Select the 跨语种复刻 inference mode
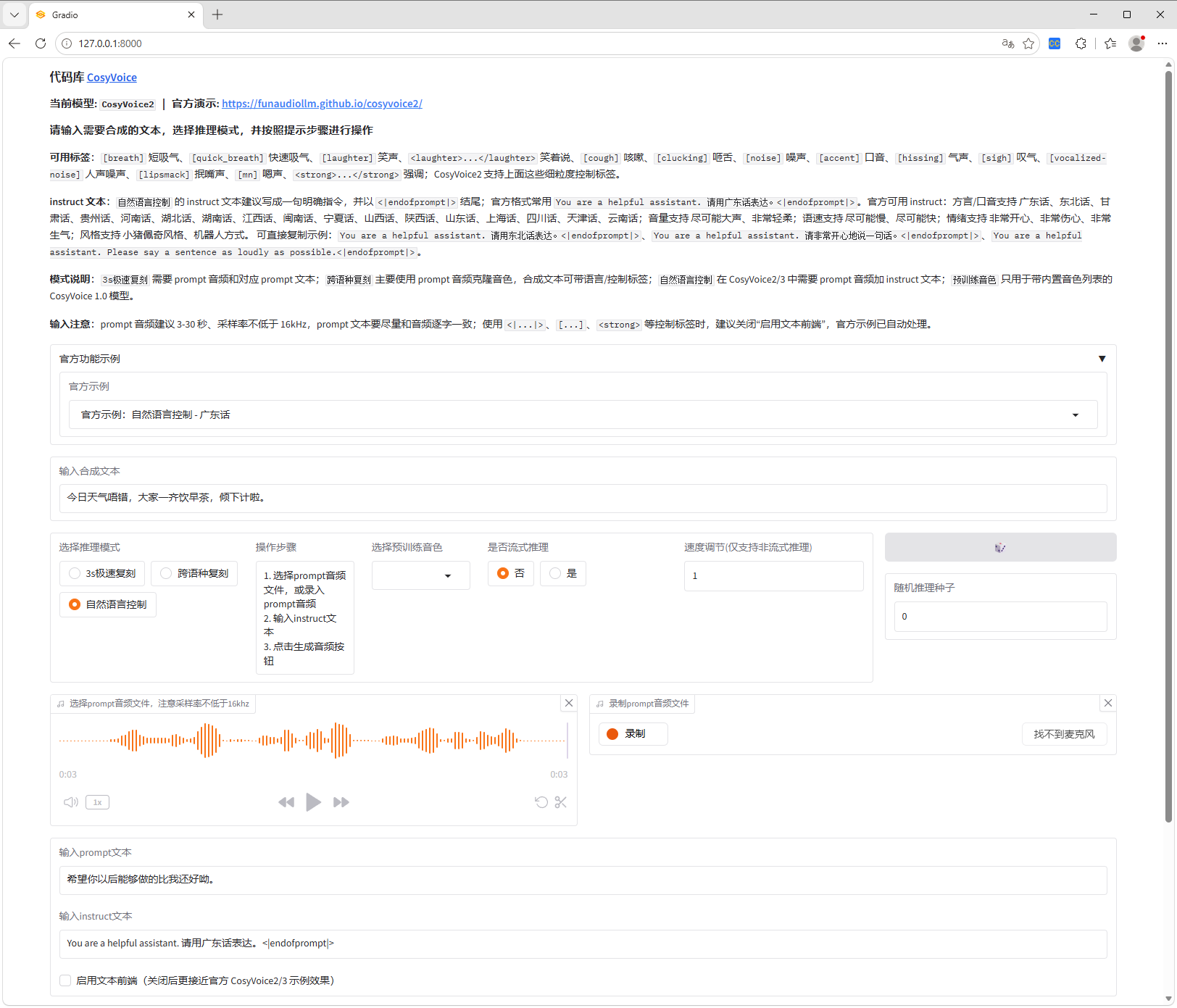 coord(194,573)
